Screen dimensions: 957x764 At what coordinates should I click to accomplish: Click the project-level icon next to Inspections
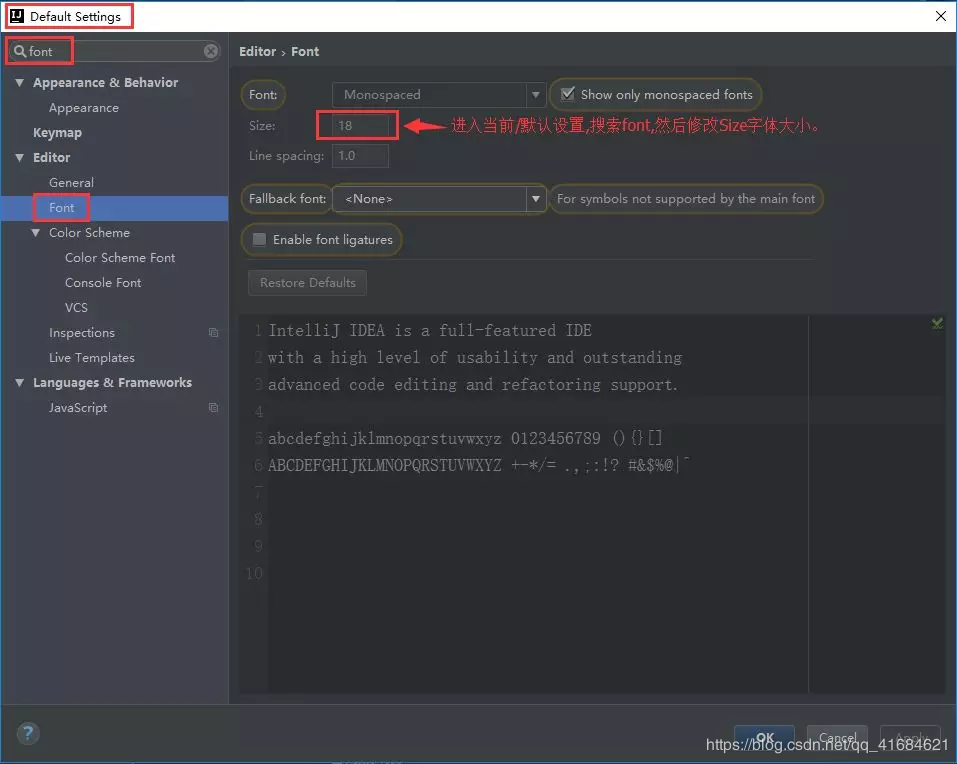[x=213, y=333]
